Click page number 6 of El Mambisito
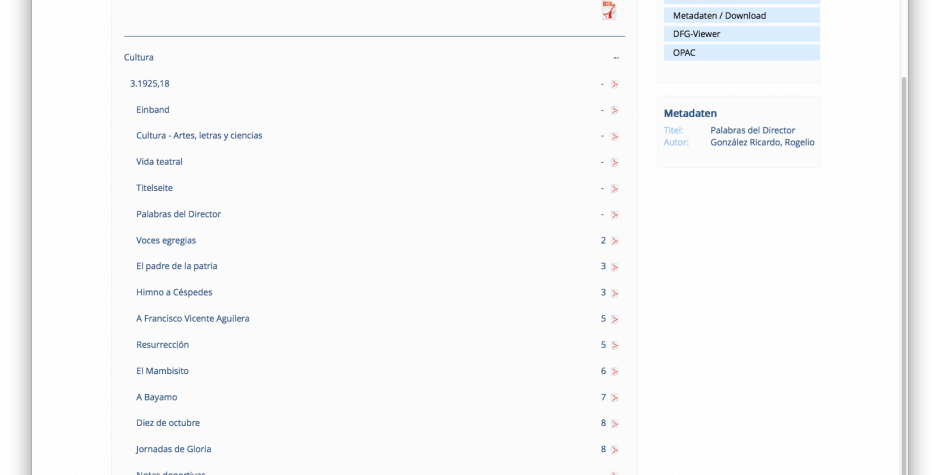940x475 pixels. 603,371
